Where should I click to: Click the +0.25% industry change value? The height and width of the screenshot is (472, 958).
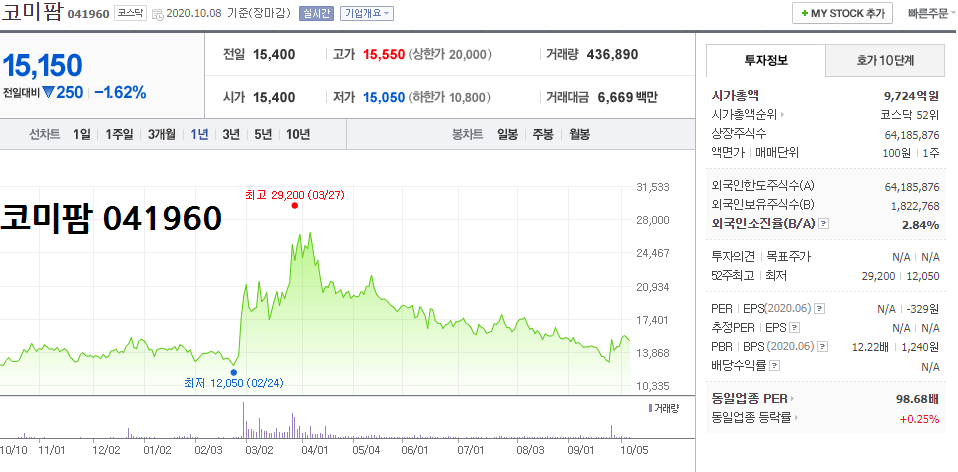tap(920, 419)
